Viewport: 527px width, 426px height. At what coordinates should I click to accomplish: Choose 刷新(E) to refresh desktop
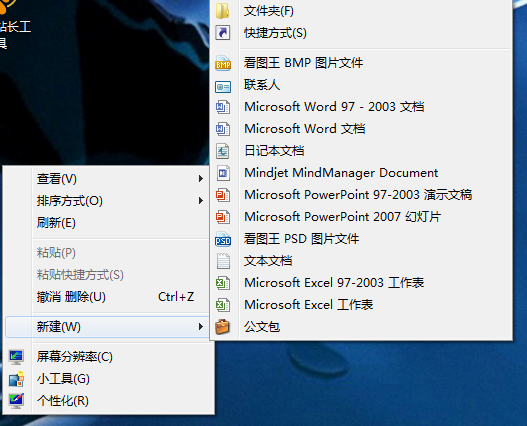108,223
